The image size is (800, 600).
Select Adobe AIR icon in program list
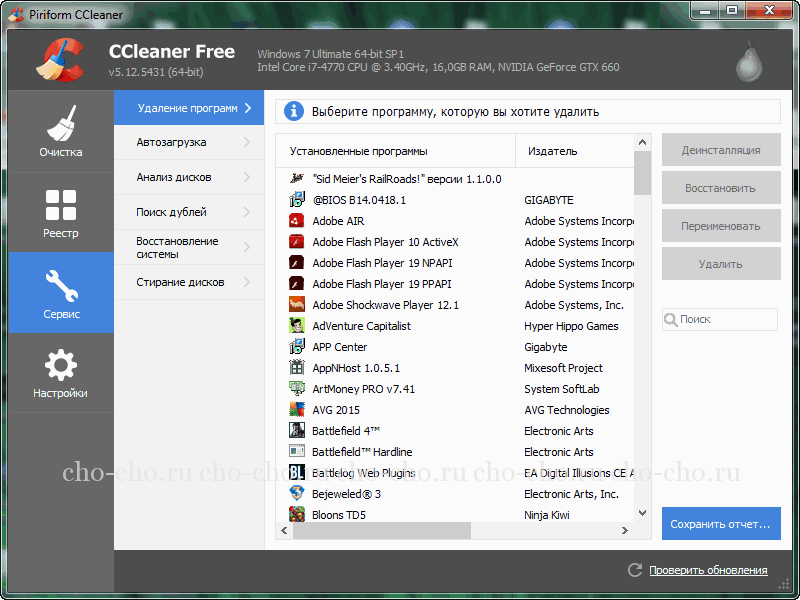(x=296, y=221)
